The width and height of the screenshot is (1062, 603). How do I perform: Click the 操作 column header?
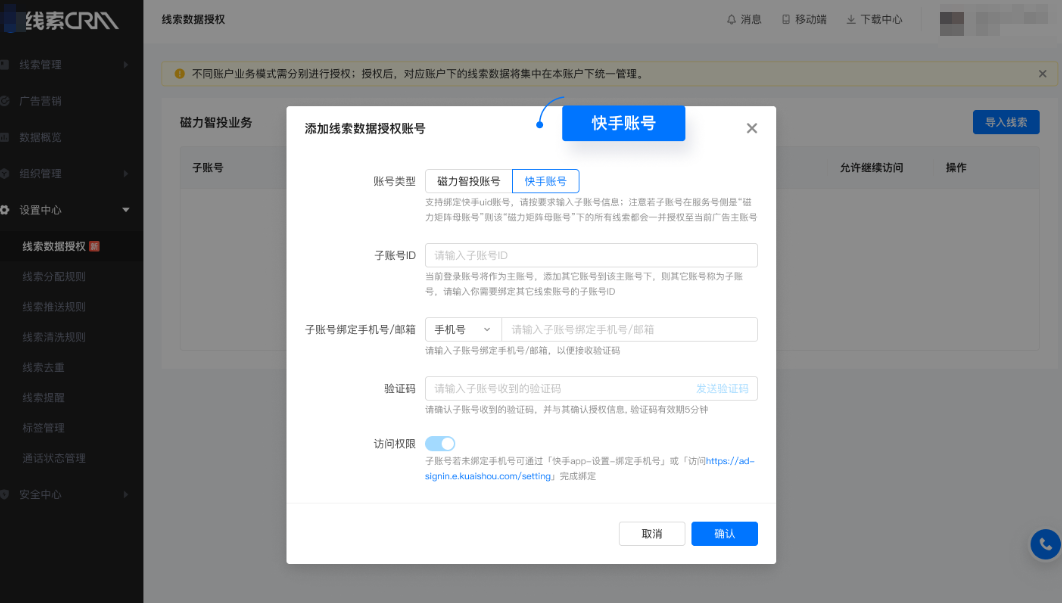(x=956, y=167)
